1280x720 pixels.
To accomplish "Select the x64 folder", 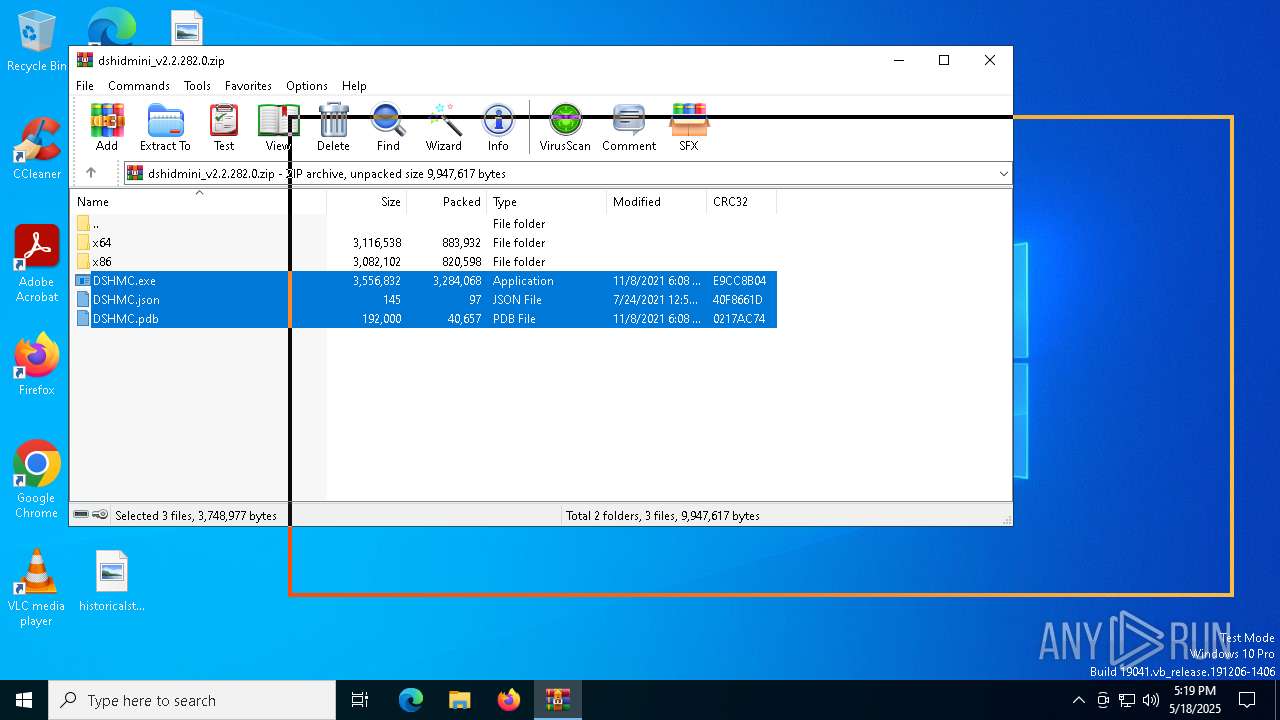I will point(424,243).
